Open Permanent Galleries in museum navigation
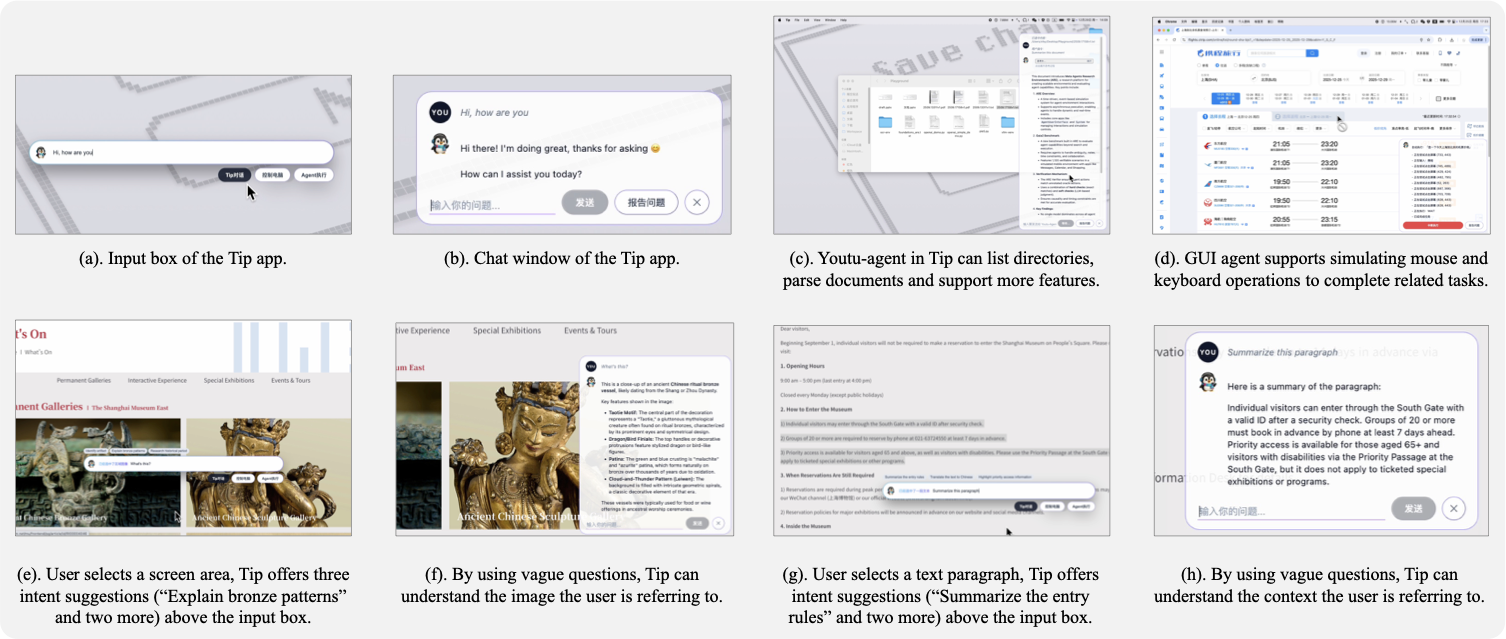The height and width of the screenshot is (639, 1506). pos(84,380)
